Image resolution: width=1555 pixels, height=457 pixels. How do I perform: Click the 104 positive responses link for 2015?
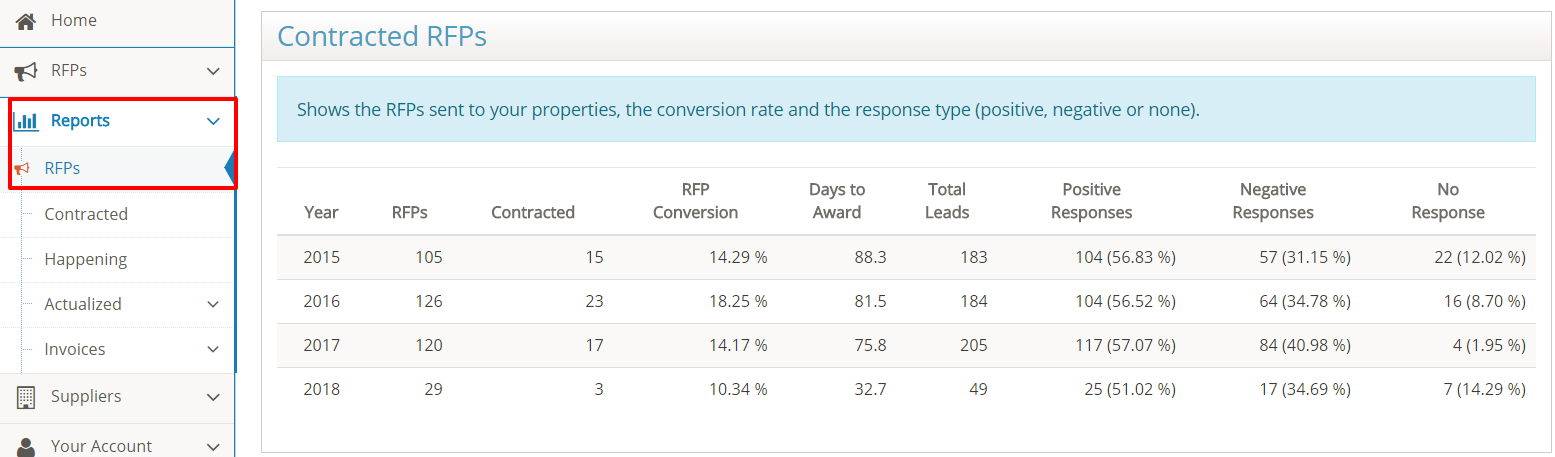(x=1089, y=257)
